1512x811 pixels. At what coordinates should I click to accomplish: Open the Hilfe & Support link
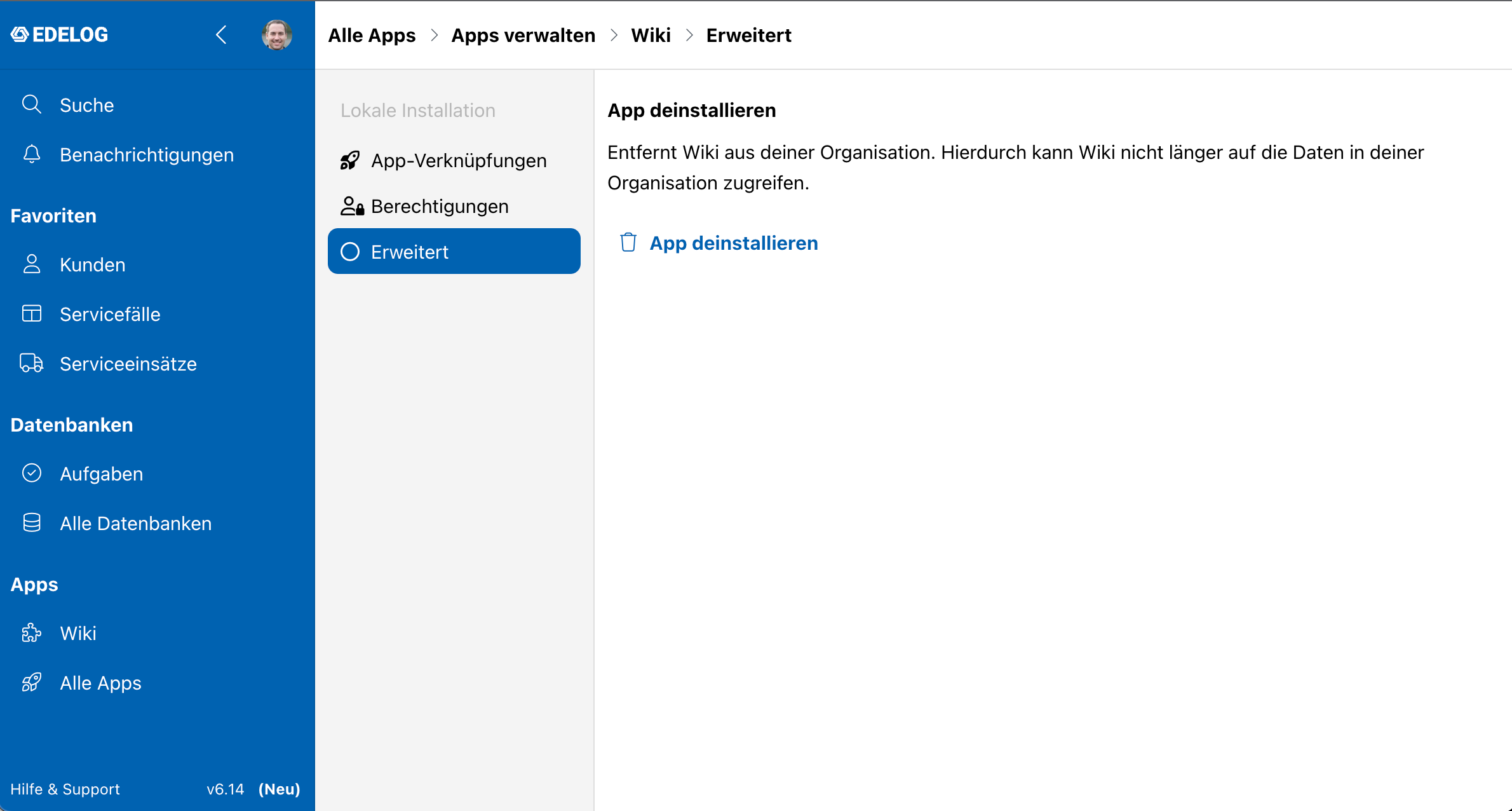point(65,789)
